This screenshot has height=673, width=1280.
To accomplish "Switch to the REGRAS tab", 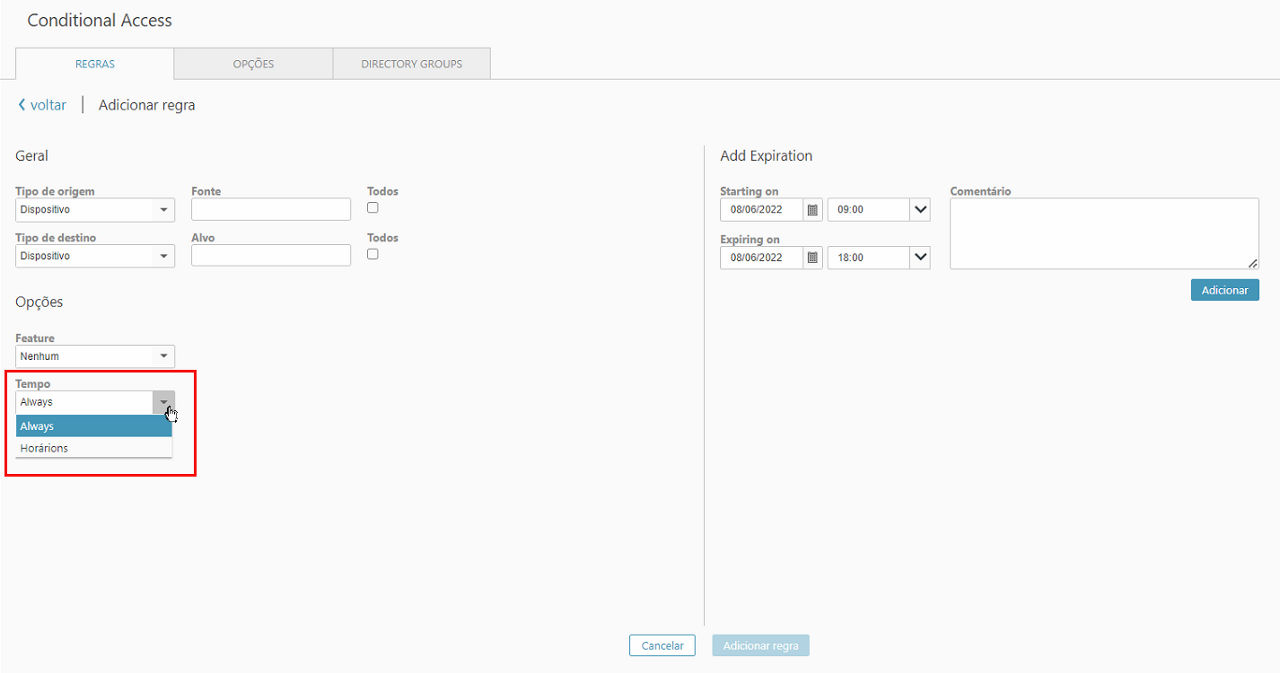I will [x=95, y=64].
